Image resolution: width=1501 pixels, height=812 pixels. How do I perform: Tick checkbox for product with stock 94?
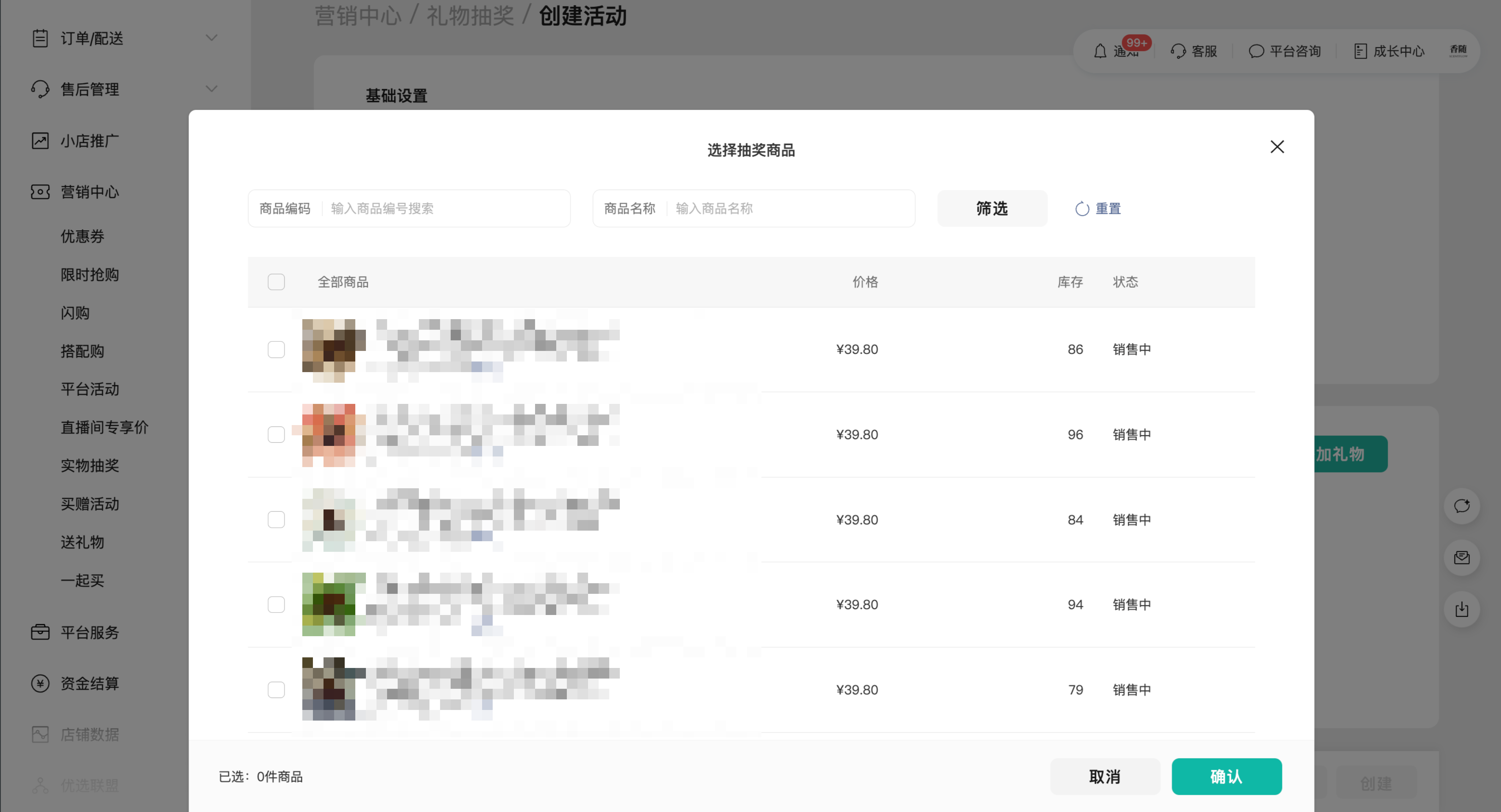click(x=276, y=605)
